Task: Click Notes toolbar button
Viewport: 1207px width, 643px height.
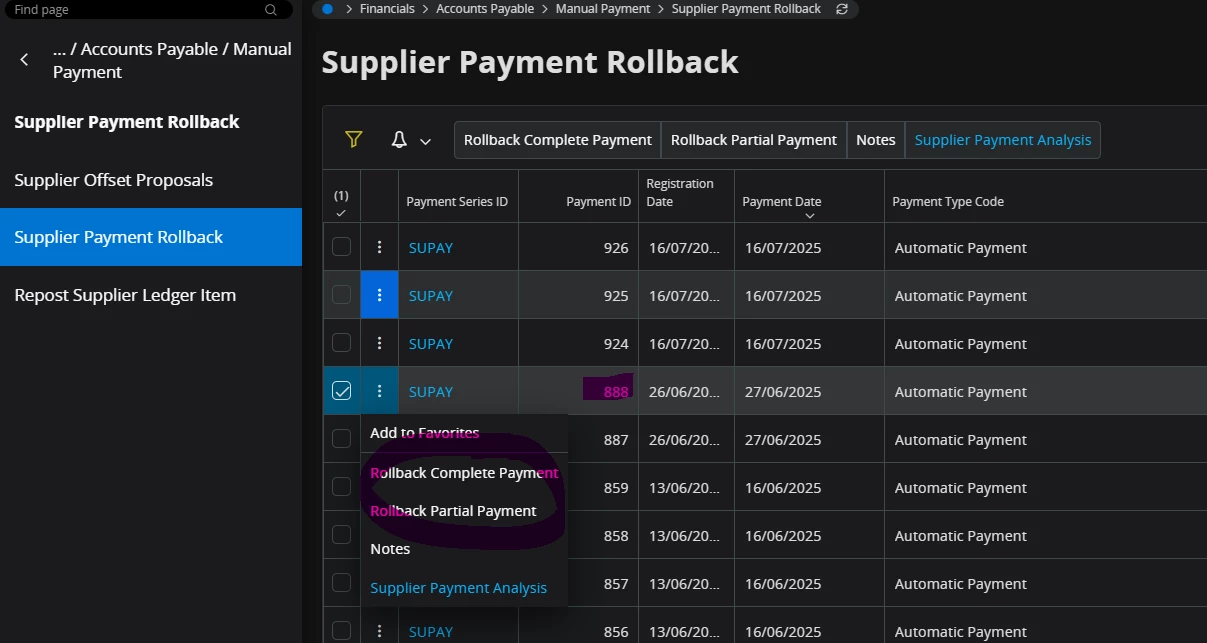Action: [x=876, y=140]
